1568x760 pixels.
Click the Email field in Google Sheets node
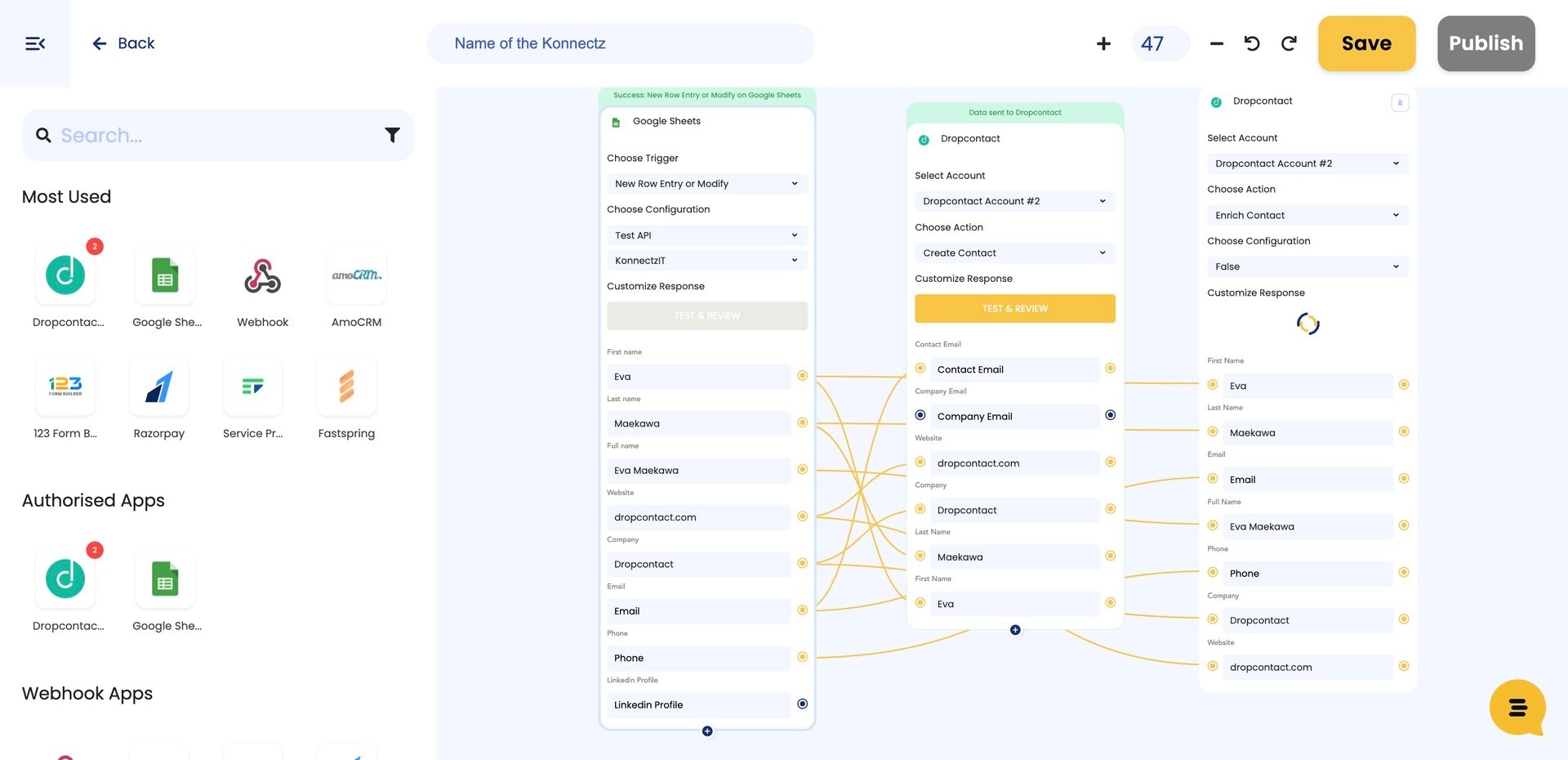699,611
